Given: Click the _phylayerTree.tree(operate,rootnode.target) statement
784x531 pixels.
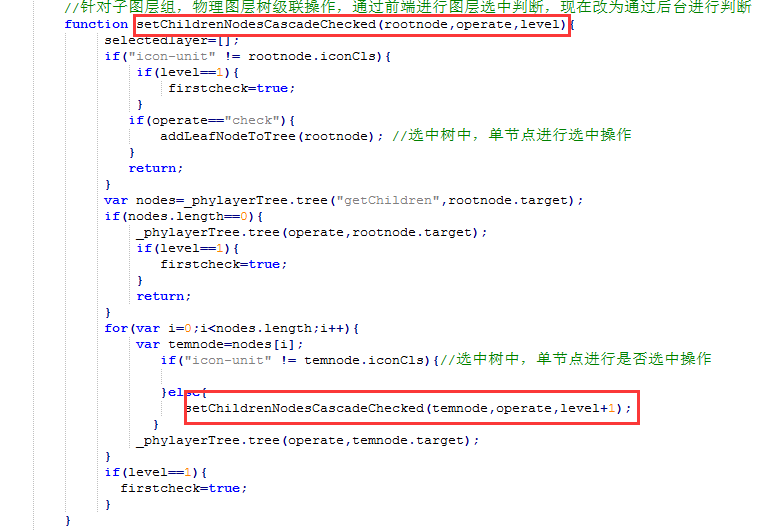Looking at the screenshot, I should [x=312, y=232].
